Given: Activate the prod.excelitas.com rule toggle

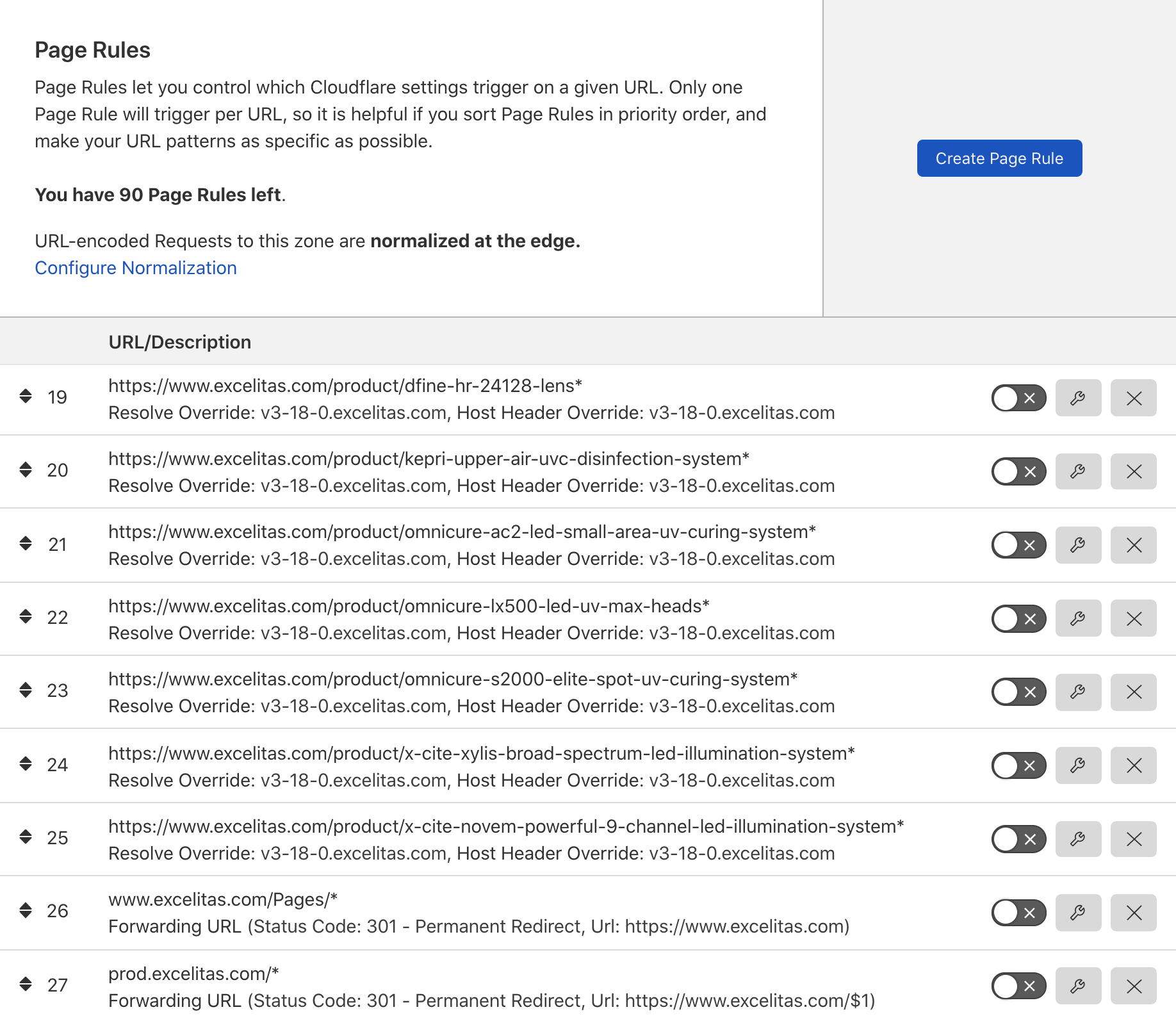Looking at the screenshot, I should pyautogui.click(x=1018, y=986).
